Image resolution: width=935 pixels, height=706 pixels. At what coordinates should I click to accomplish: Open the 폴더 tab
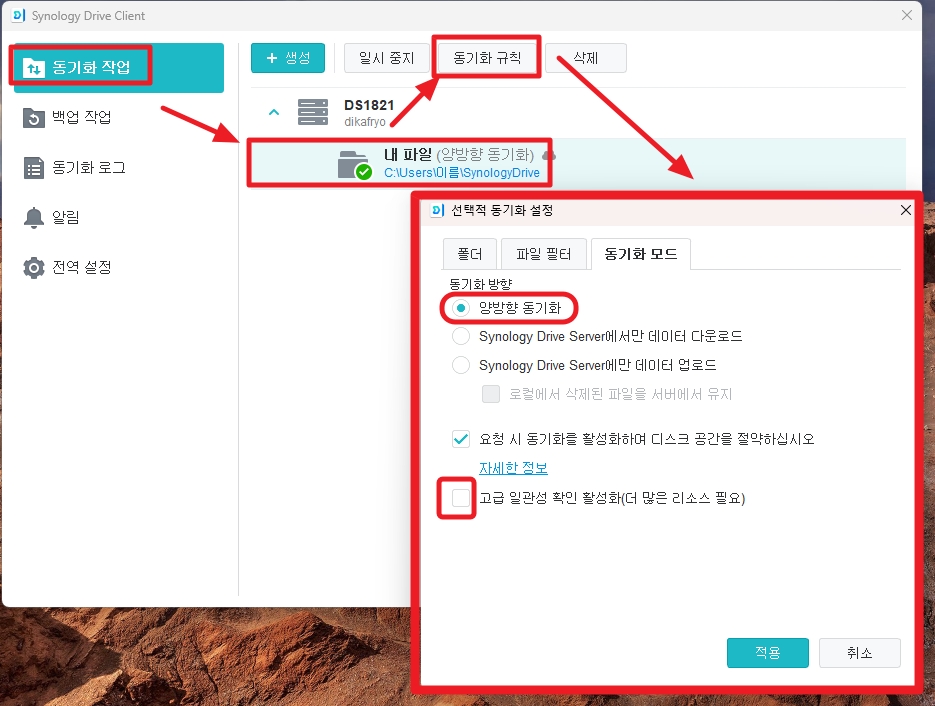[469, 254]
